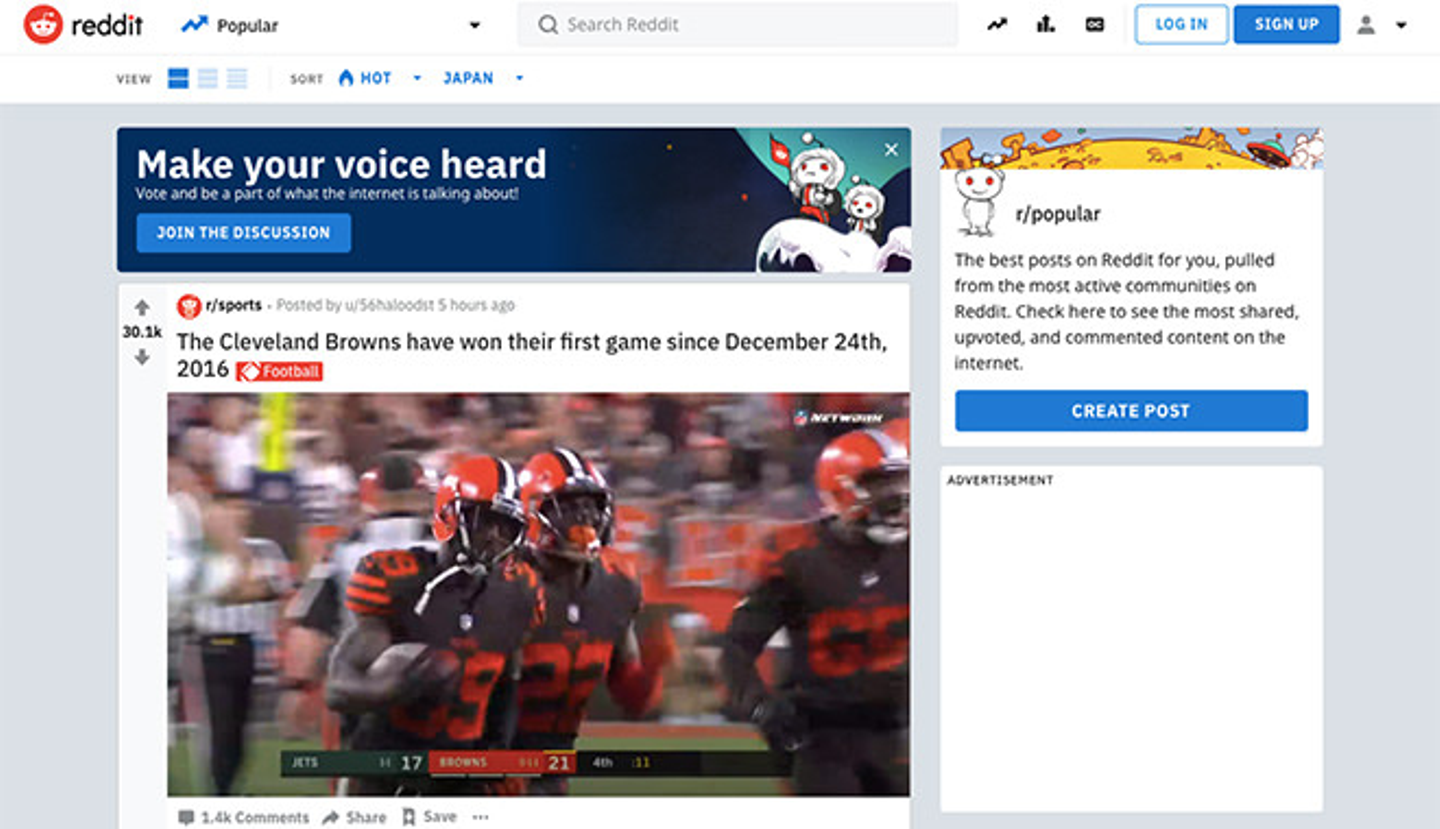The image size is (1440, 829).
Task: Switch to classic view layout
Action: pos(207,78)
